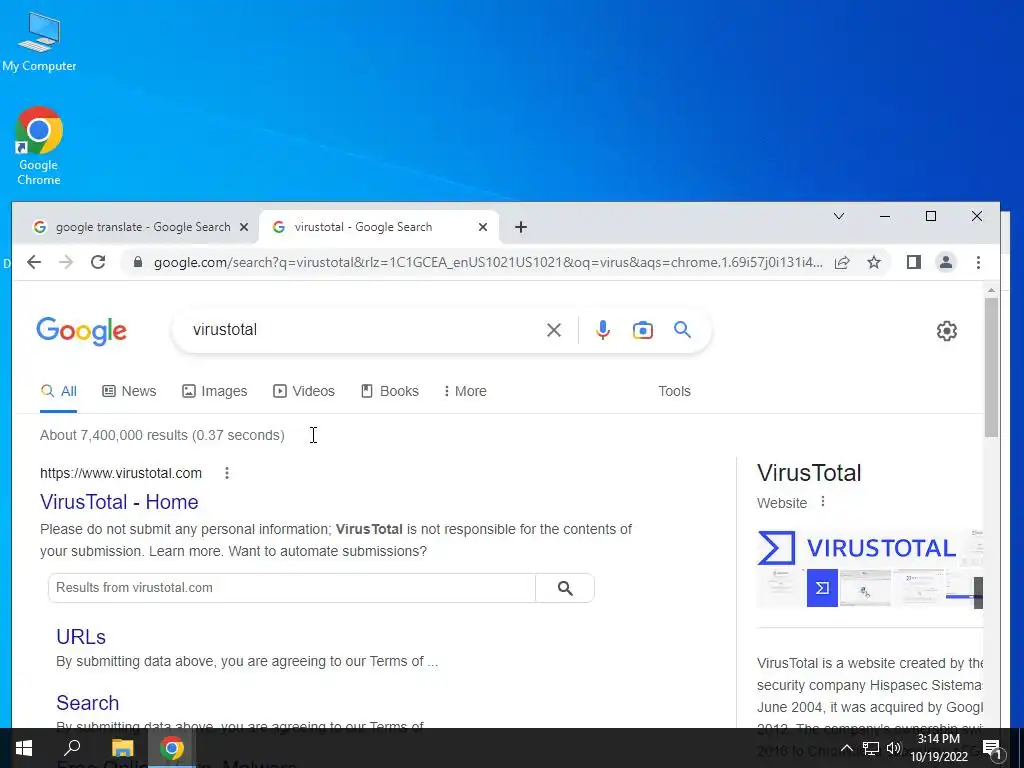The image size is (1024, 768).
Task: Switch to Images results
Action: (x=215, y=391)
